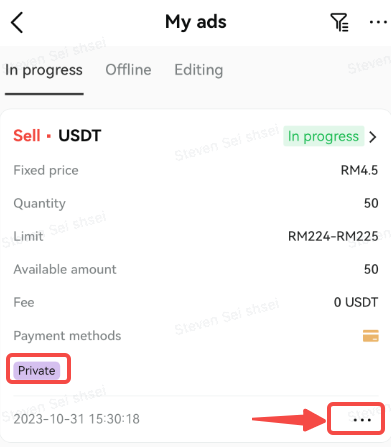
Task: Click the Available amount row
Action: click(196, 269)
